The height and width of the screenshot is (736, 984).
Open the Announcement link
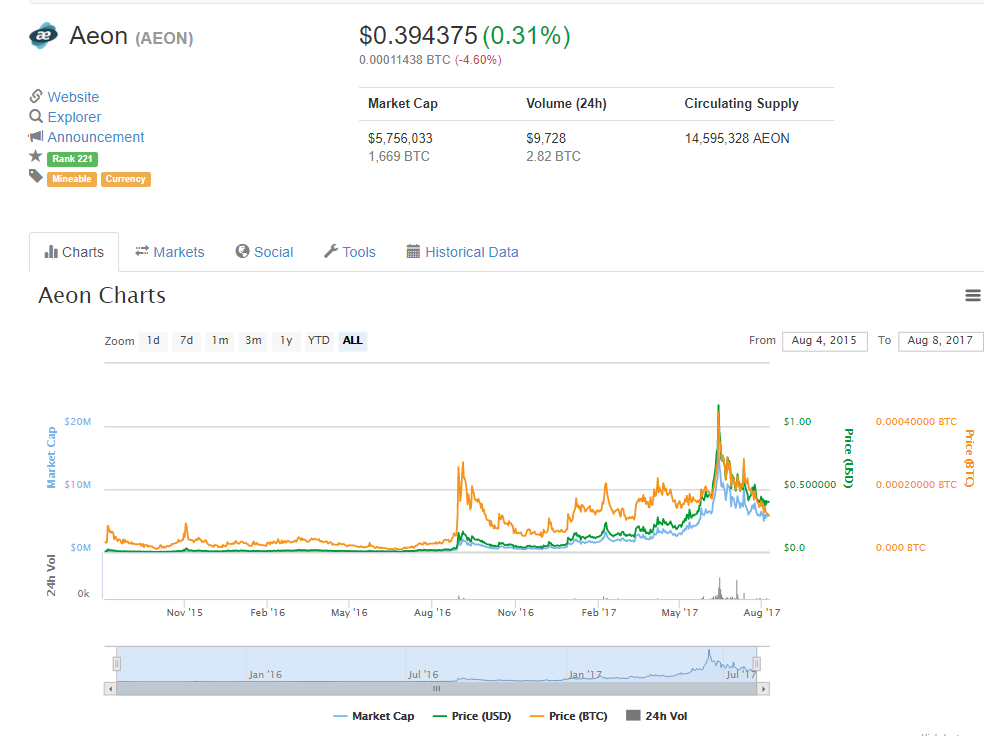(x=96, y=137)
